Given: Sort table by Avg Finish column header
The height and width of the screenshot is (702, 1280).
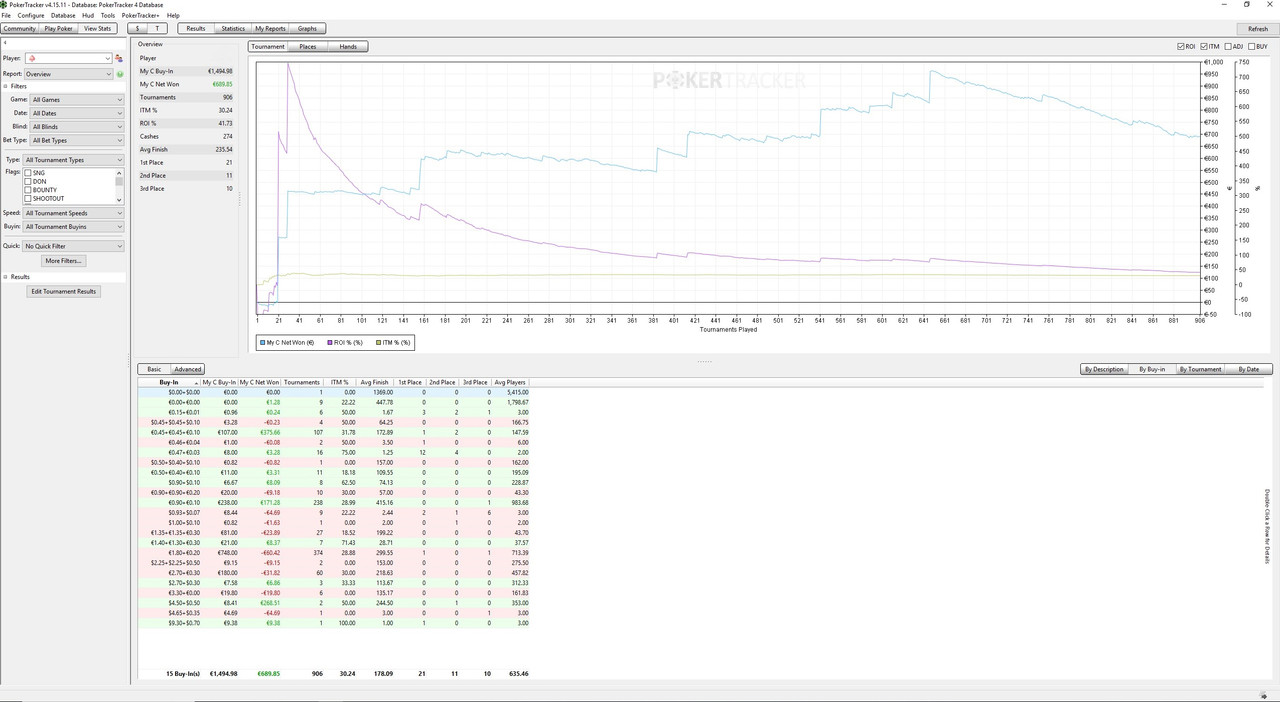Looking at the screenshot, I should coord(374,382).
